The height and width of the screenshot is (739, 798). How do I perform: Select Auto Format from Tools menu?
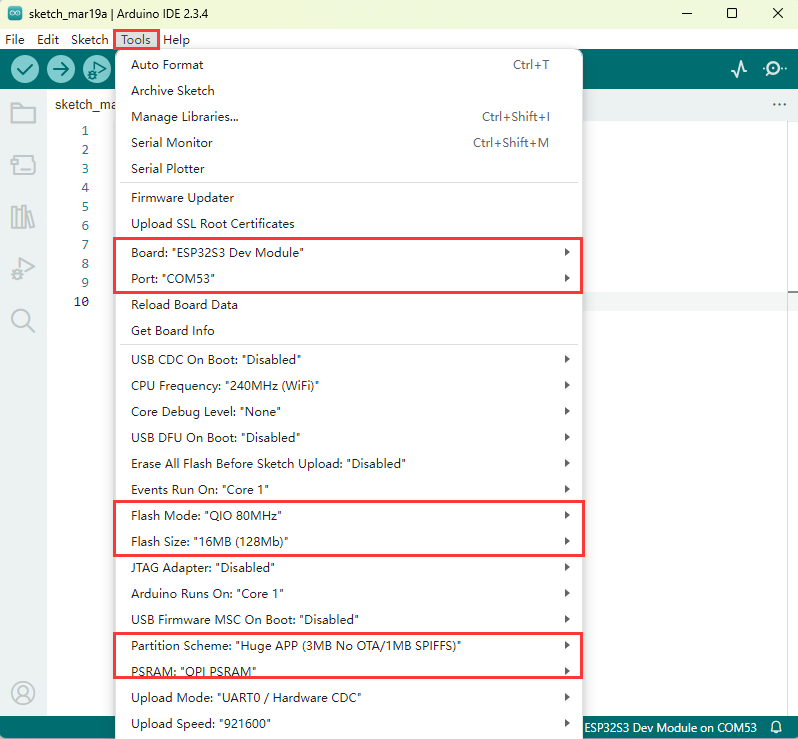click(x=349, y=65)
